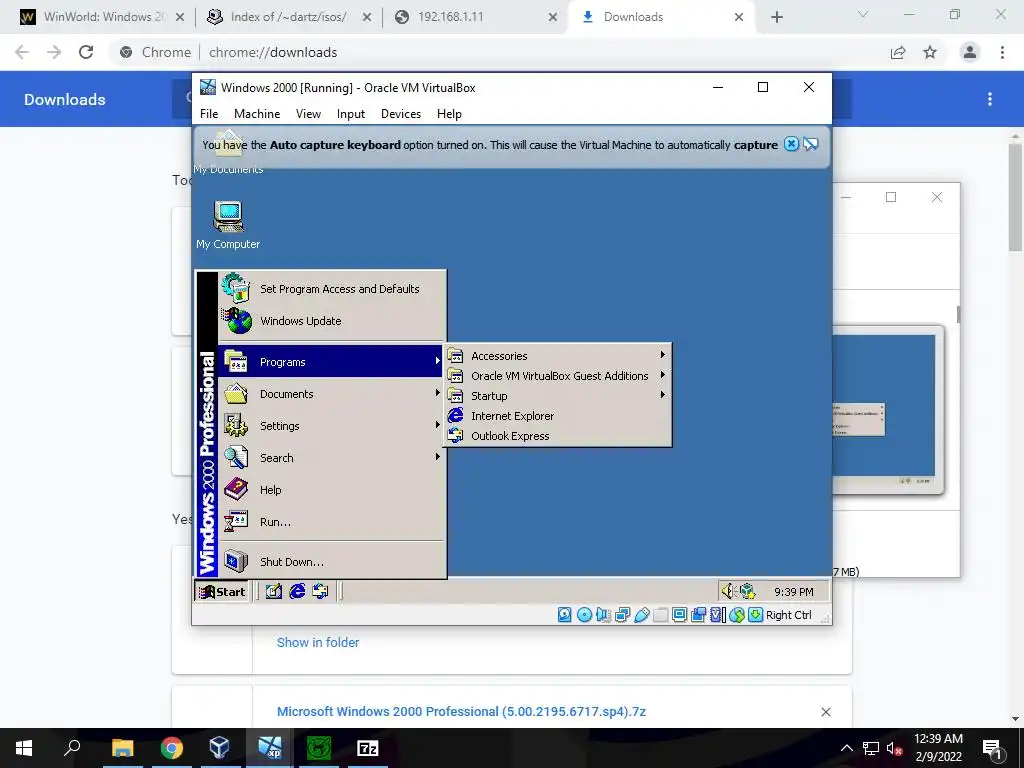This screenshot has width=1024, height=768.
Task: Open the VirtualBox Machine menu
Action: tap(257, 114)
